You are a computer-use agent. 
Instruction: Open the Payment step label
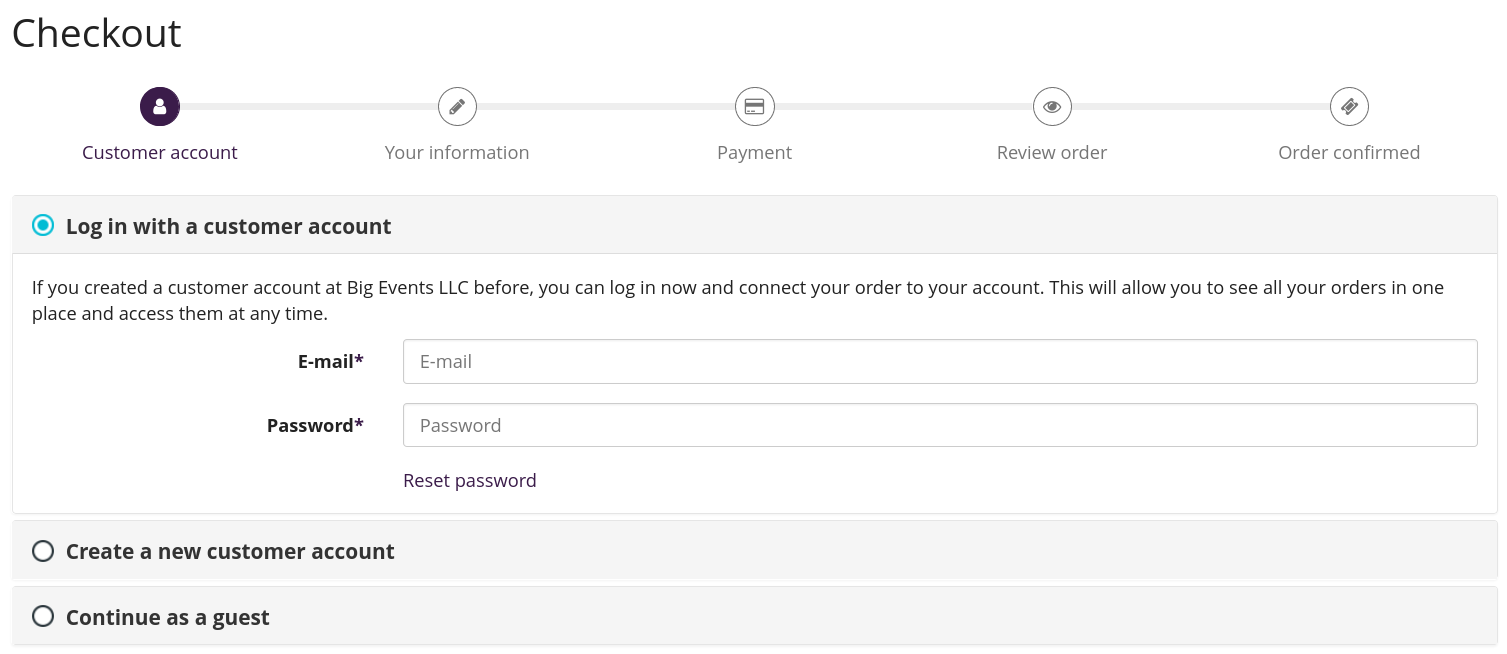click(x=755, y=152)
